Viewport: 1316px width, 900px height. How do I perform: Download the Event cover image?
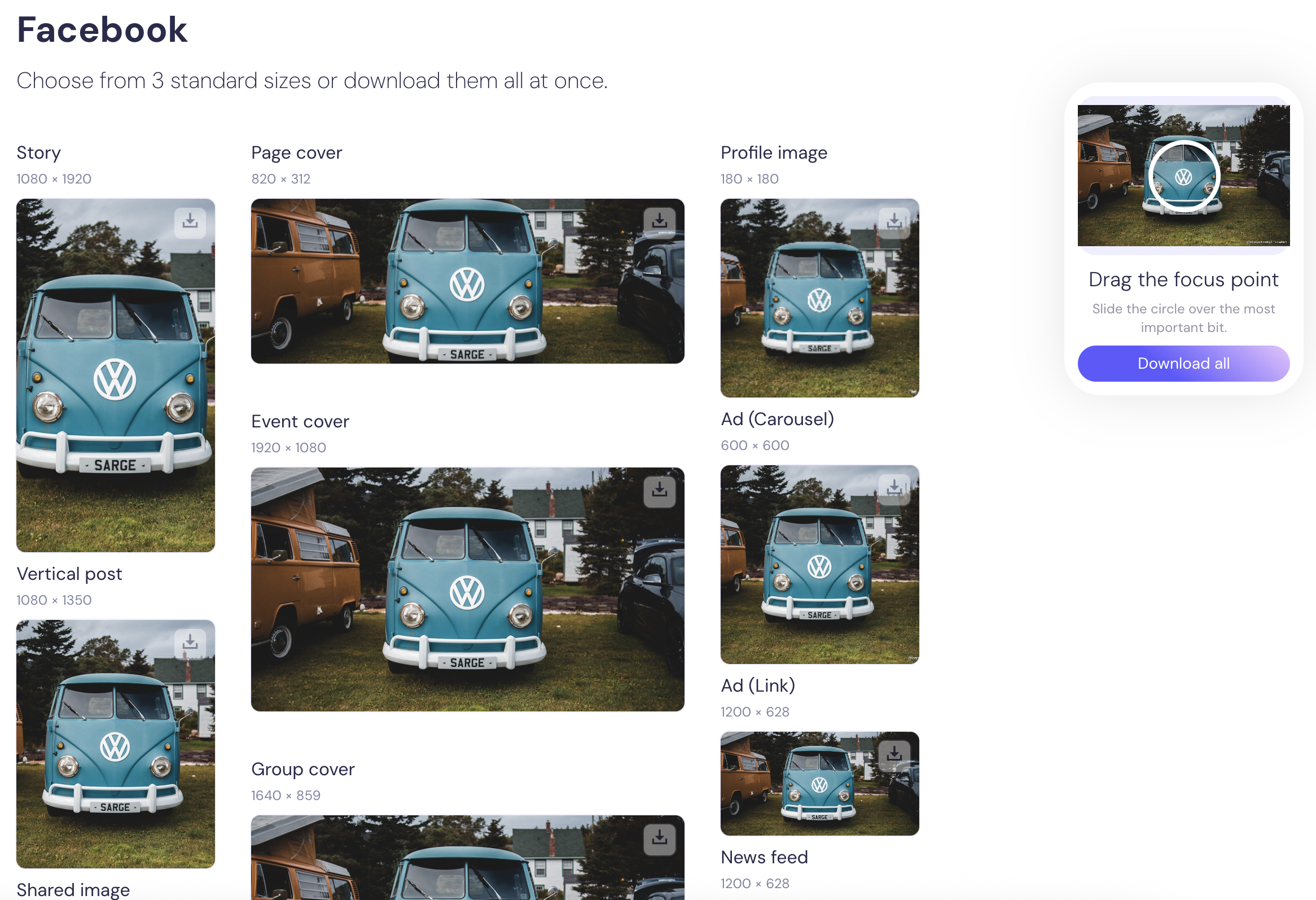coord(659,492)
